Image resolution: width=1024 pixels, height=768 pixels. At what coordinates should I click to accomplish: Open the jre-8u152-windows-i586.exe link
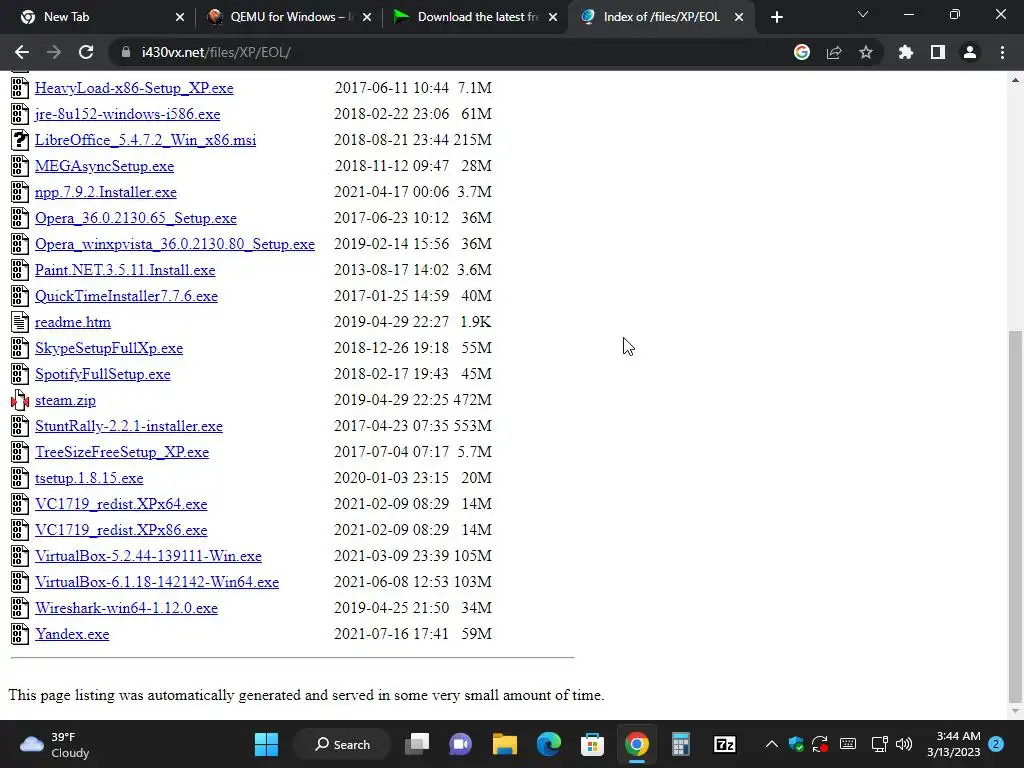pos(127,114)
